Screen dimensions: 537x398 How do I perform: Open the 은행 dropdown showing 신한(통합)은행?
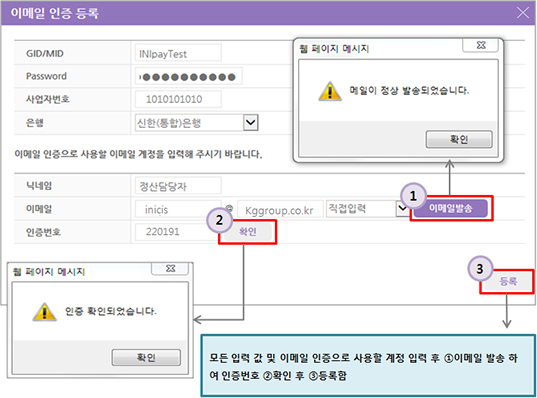[x=197, y=123]
